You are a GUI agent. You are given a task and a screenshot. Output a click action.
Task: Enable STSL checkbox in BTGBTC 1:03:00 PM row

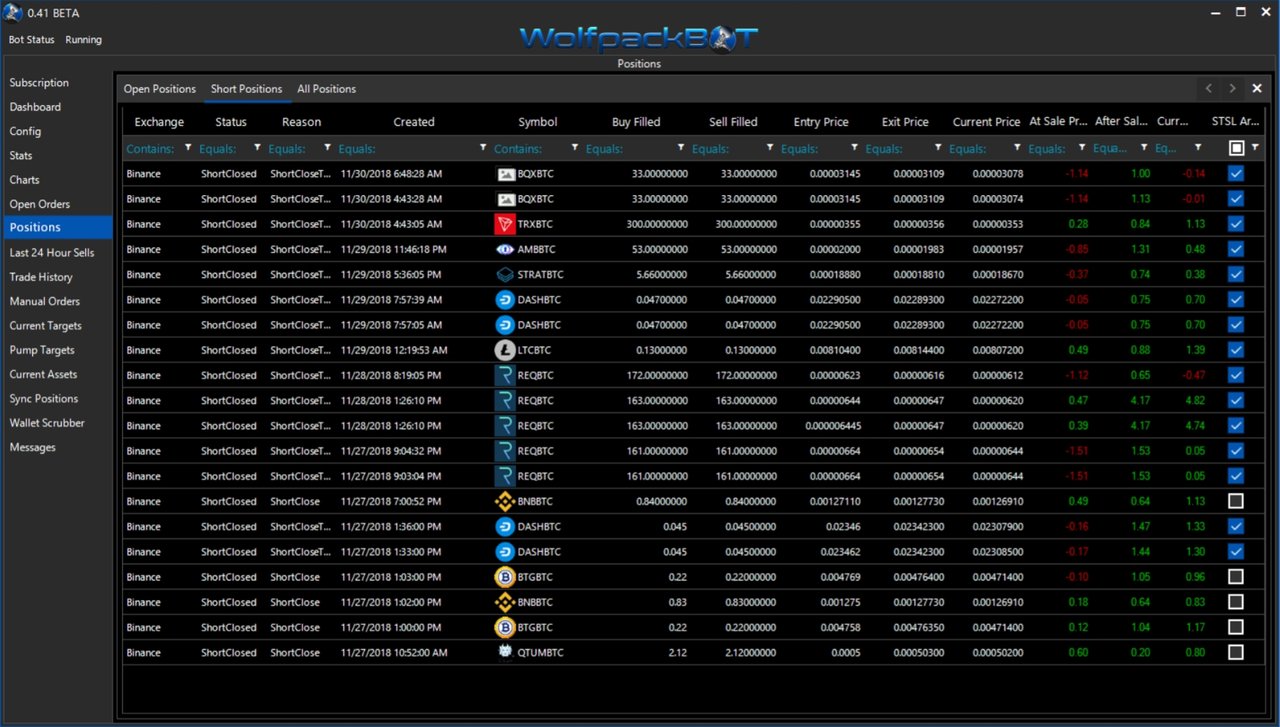click(1236, 577)
